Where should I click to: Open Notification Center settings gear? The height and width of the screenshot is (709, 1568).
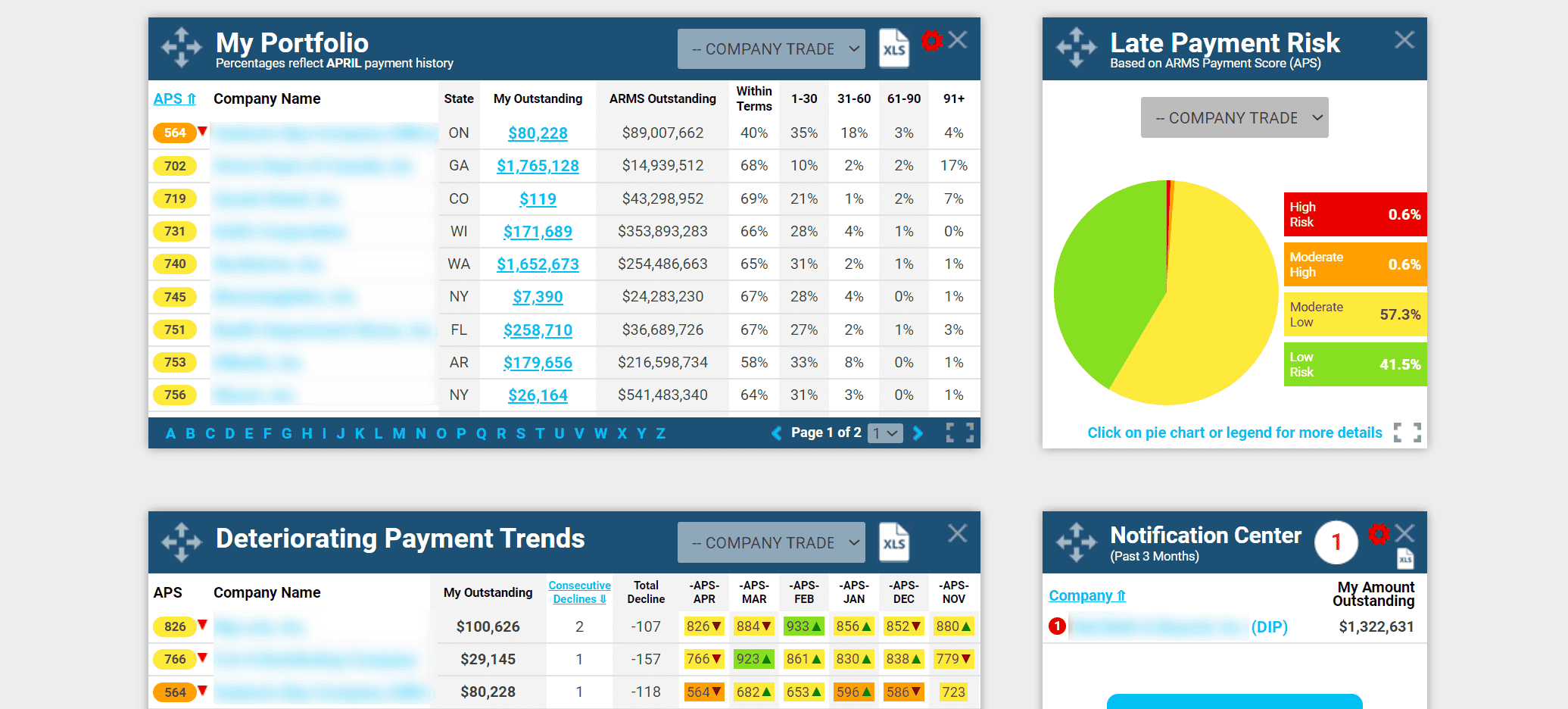[x=1379, y=534]
